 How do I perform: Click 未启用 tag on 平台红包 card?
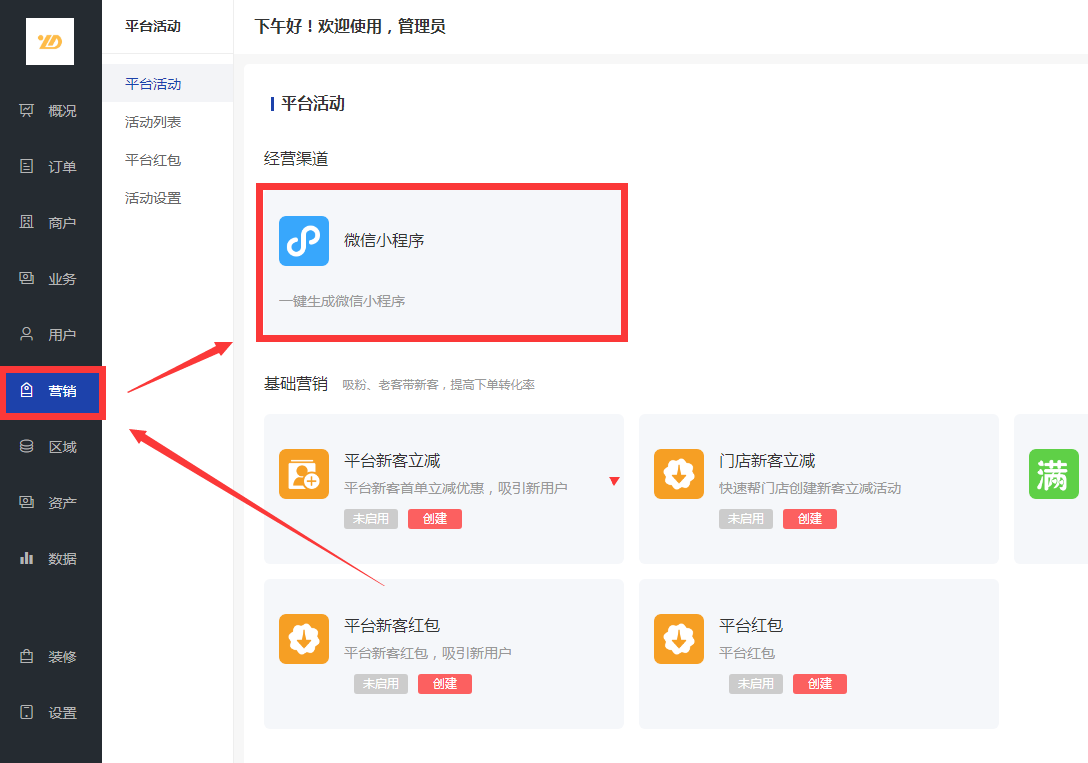tap(756, 684)
